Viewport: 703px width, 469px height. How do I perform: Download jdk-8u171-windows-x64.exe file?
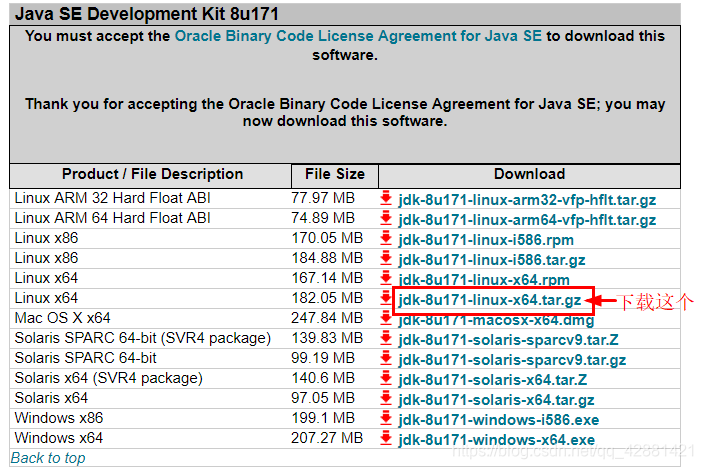coord(497,439)
